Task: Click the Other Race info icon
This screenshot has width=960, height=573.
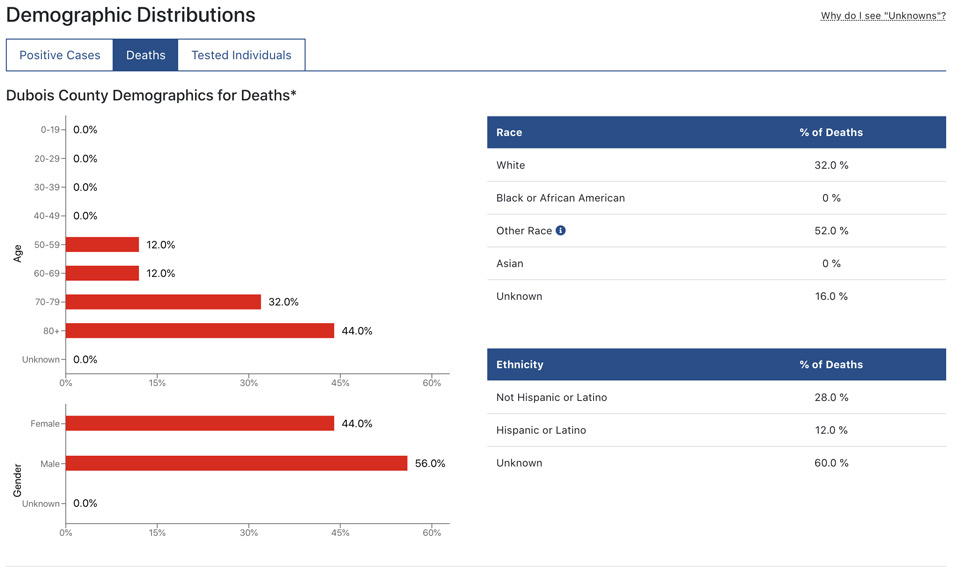Action: coord(561,231)
